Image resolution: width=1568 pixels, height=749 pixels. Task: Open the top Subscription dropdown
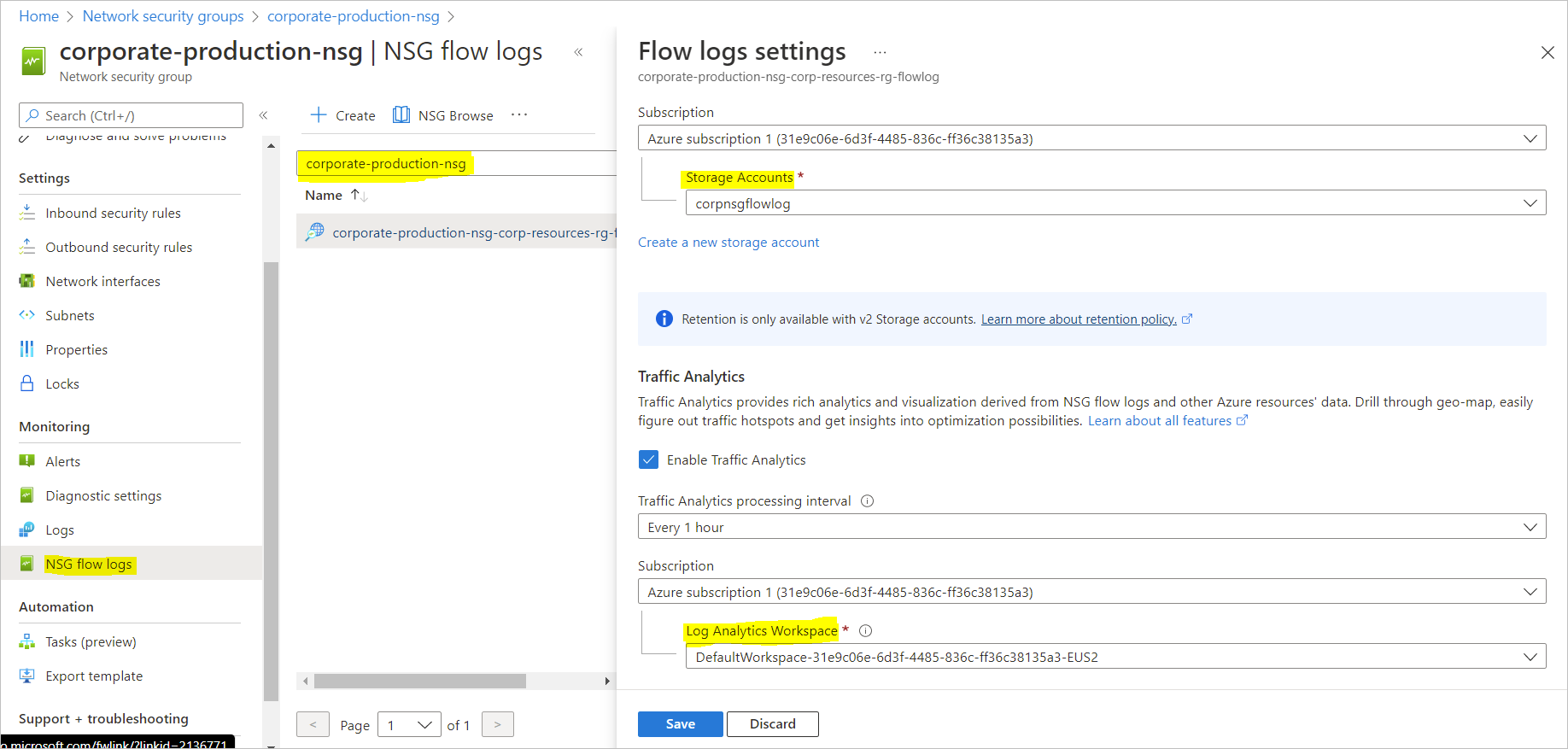pos(1091,138)
